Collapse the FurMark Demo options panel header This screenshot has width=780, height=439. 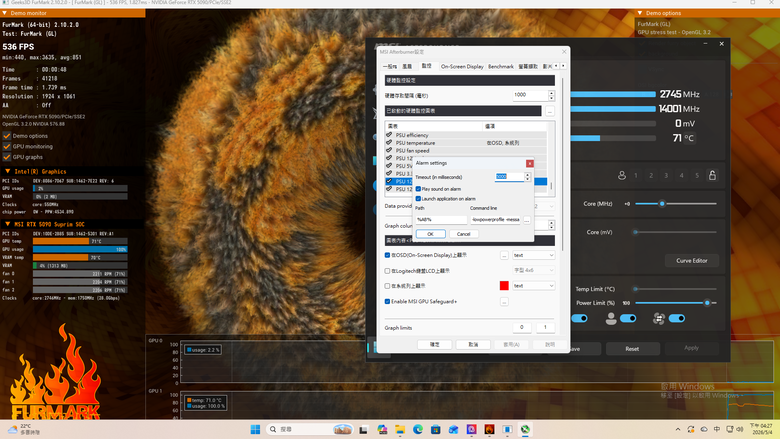640,13
